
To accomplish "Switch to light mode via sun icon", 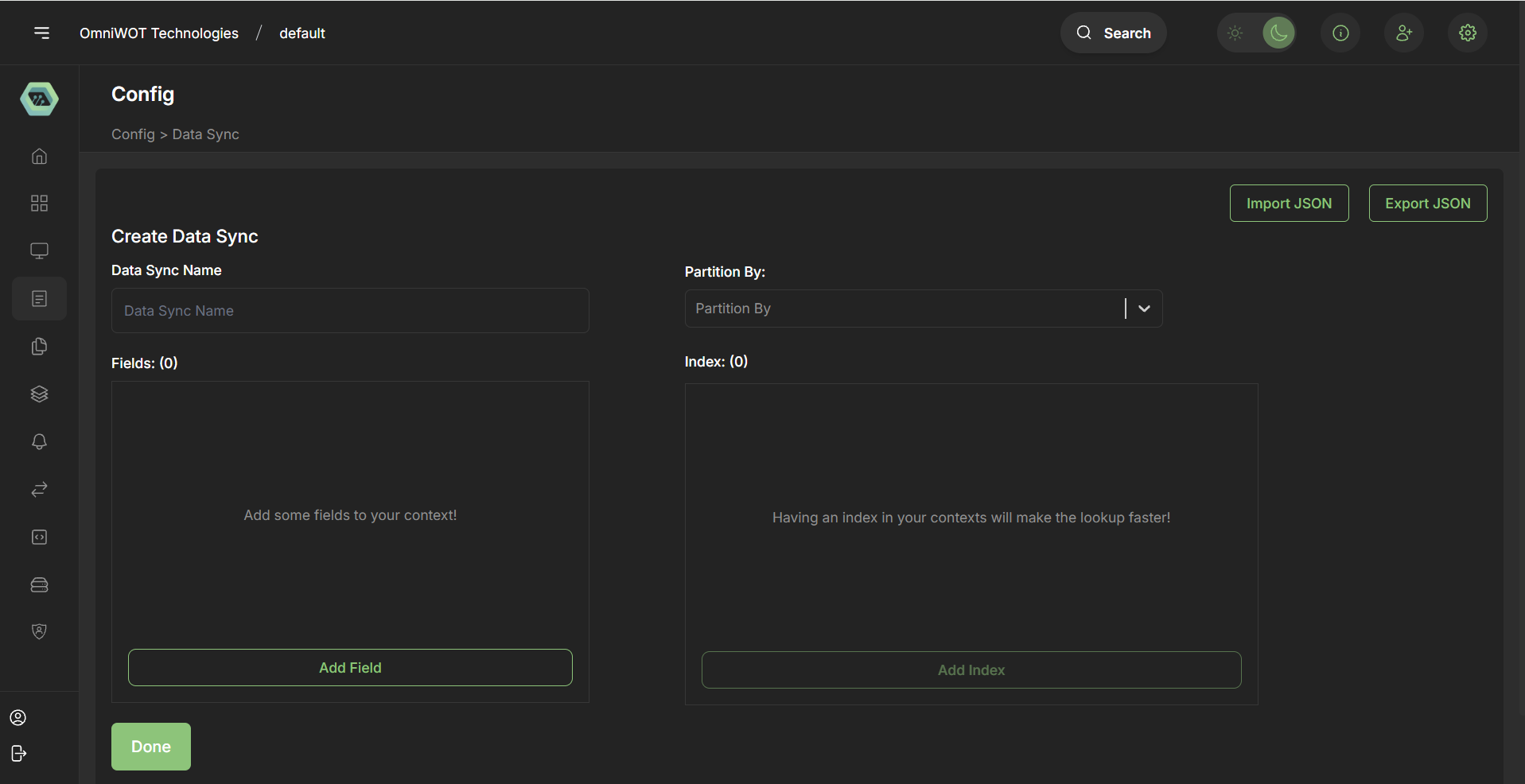I will pos(1235,33).
